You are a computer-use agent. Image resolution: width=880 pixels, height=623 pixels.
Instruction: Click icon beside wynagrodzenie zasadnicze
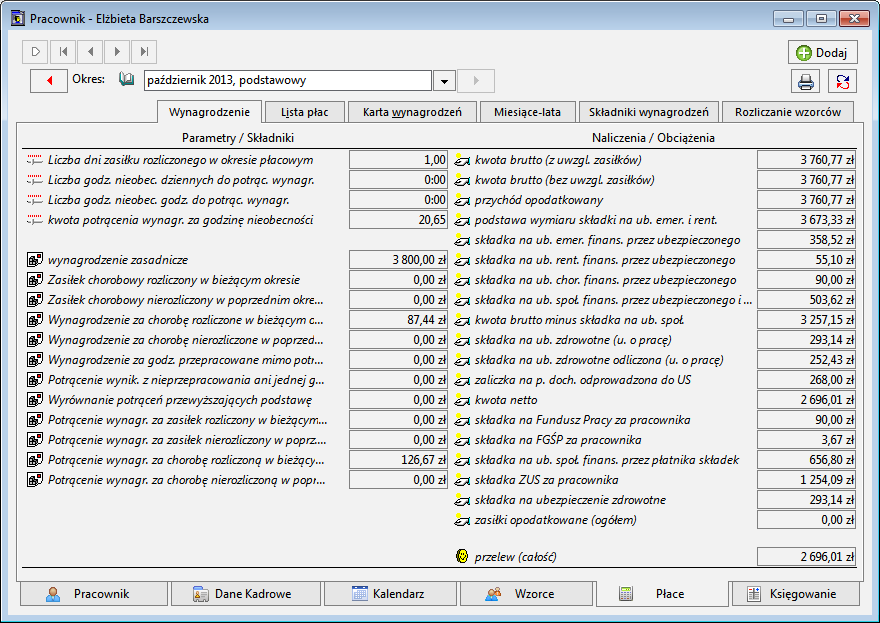coord(35,260)
